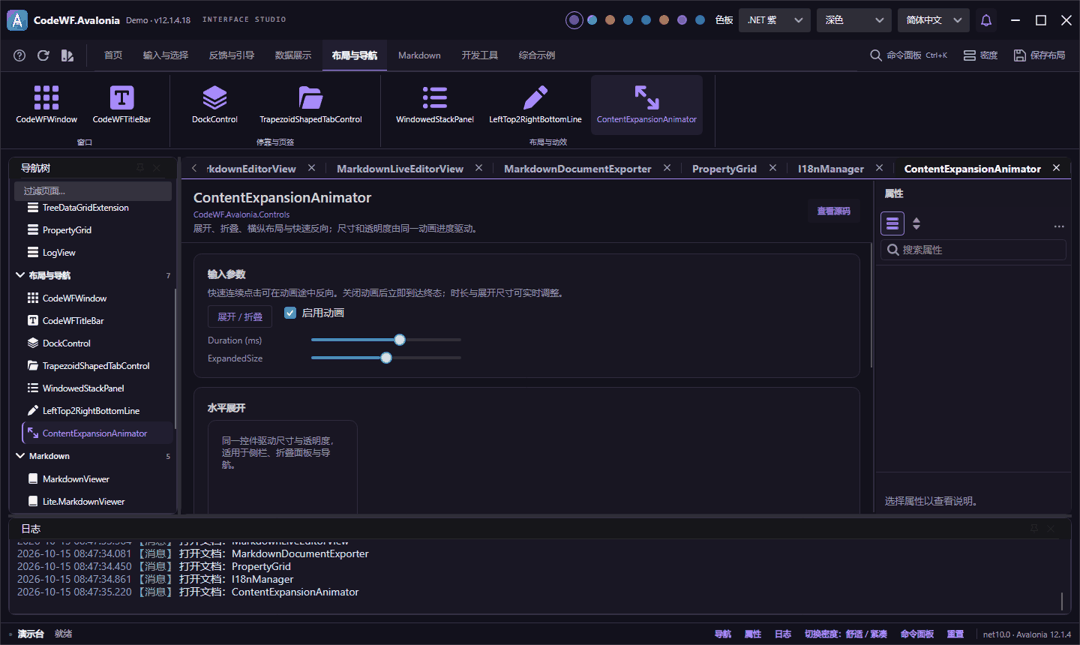Screen dimensions: 1080x645
Task: Click the CodeWF.Avalonia app logo
Action: [17, 20]
